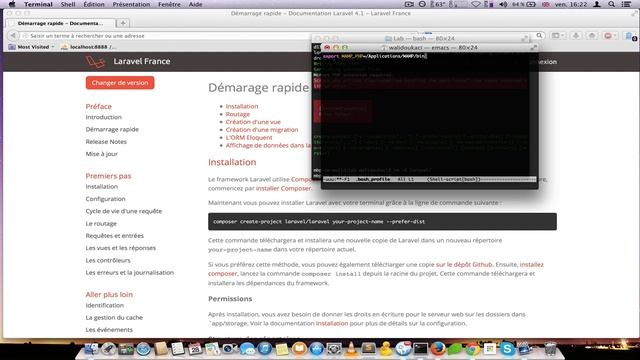Jump to Création d'une vue link
Screen dimensions: 640x360
click(x=253, y=122)
